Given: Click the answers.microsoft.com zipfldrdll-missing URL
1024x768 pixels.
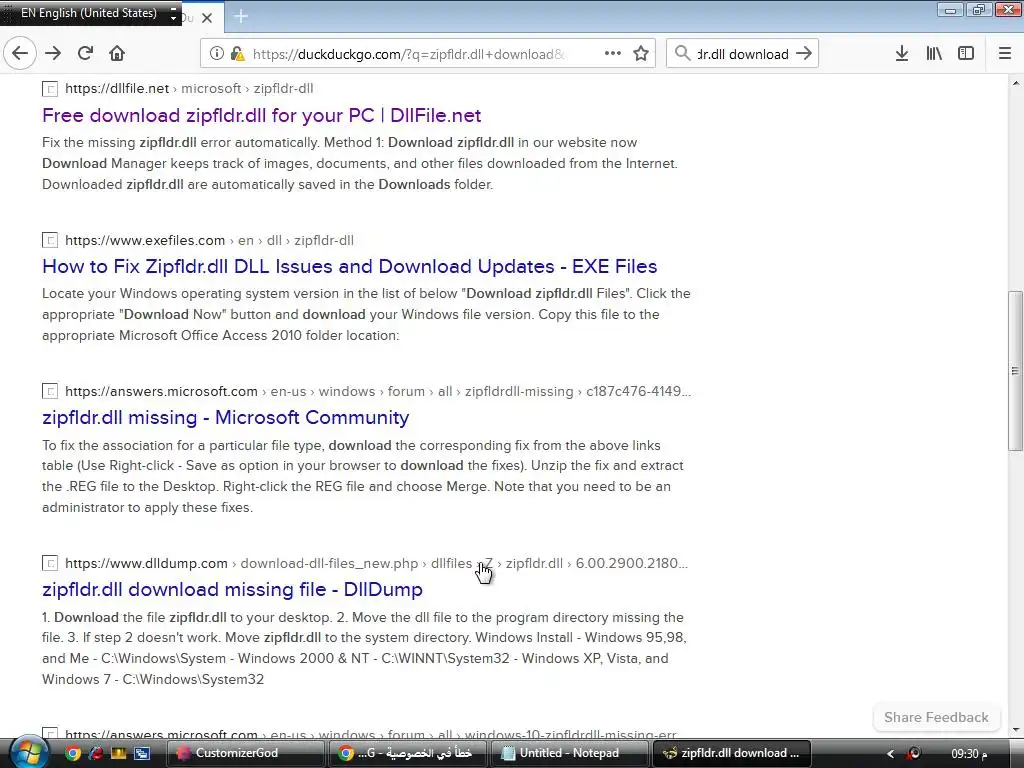Looking at the screenshot, I should pyautogui.click(x=377, y=391).
